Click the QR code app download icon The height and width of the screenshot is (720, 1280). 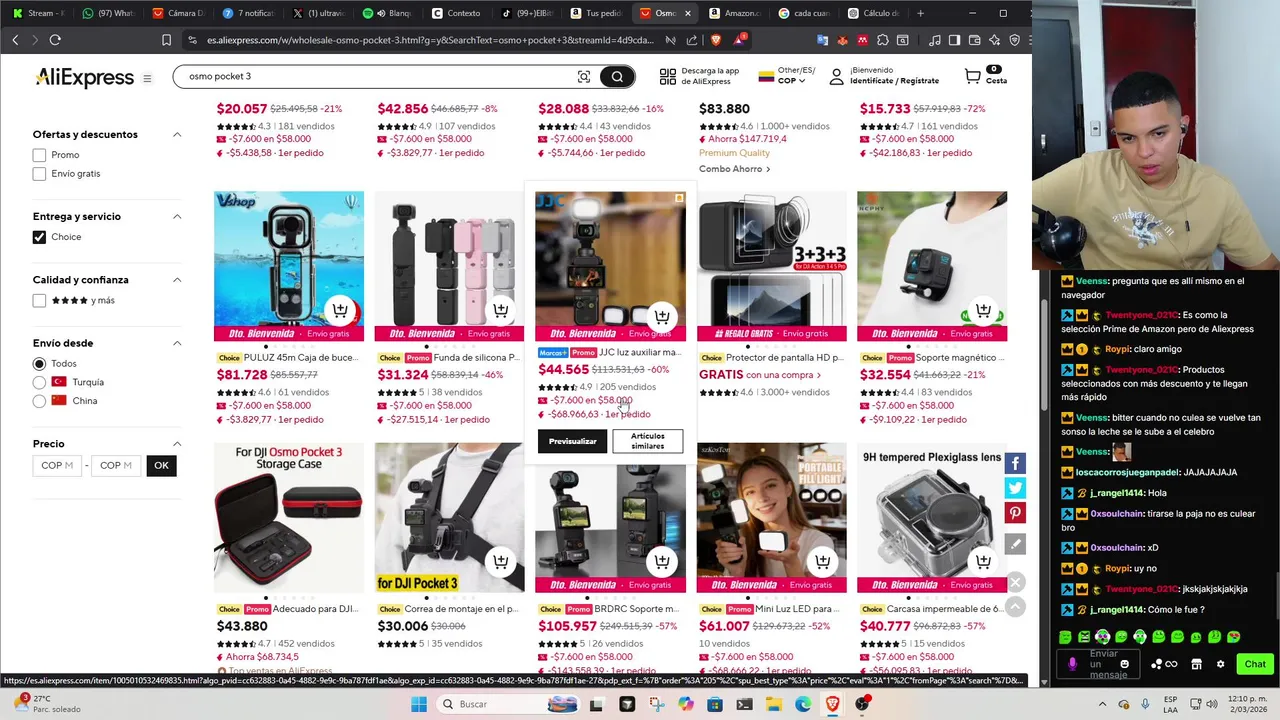[668, 77]
